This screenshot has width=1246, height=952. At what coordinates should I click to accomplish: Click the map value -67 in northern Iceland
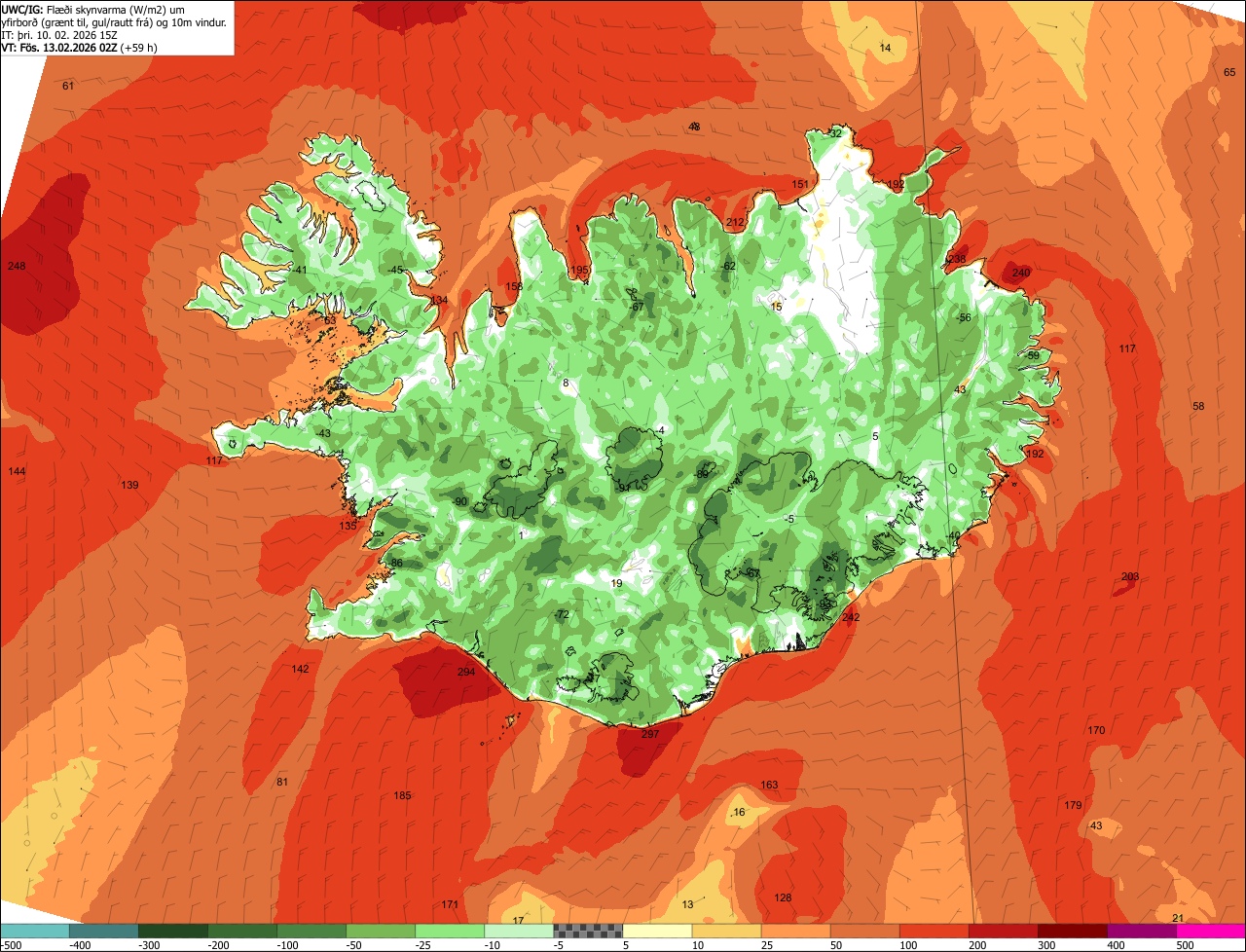coord(638,307)
